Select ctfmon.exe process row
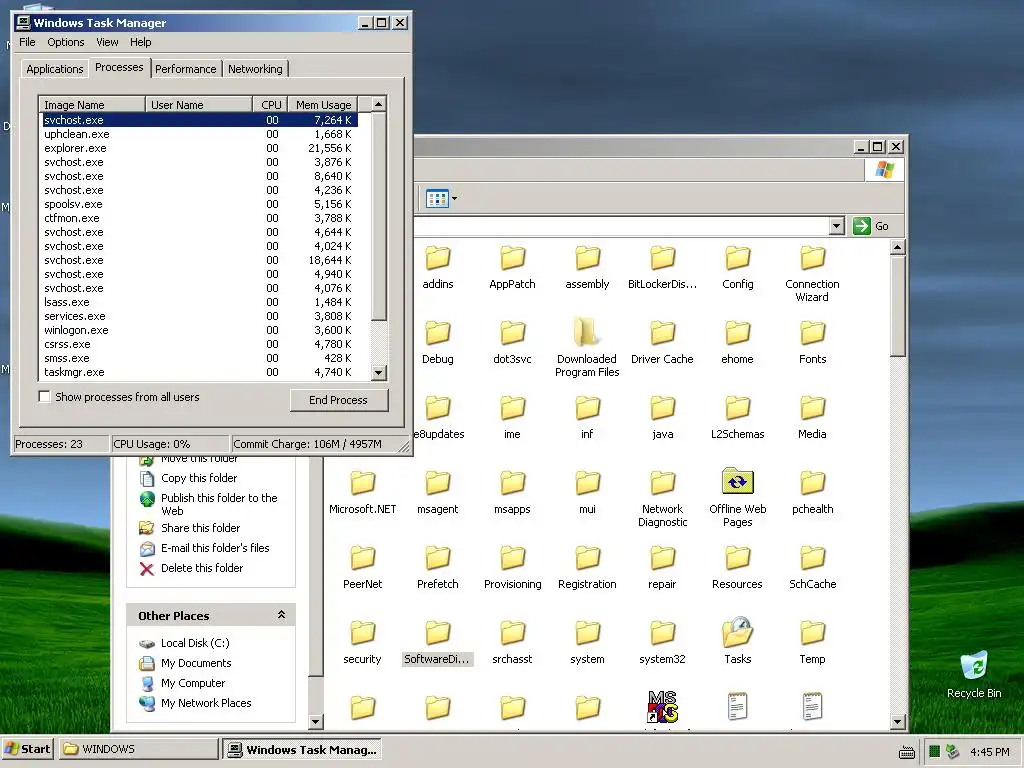The width and height of the screenshot is (1024, 768). point(200,218)
